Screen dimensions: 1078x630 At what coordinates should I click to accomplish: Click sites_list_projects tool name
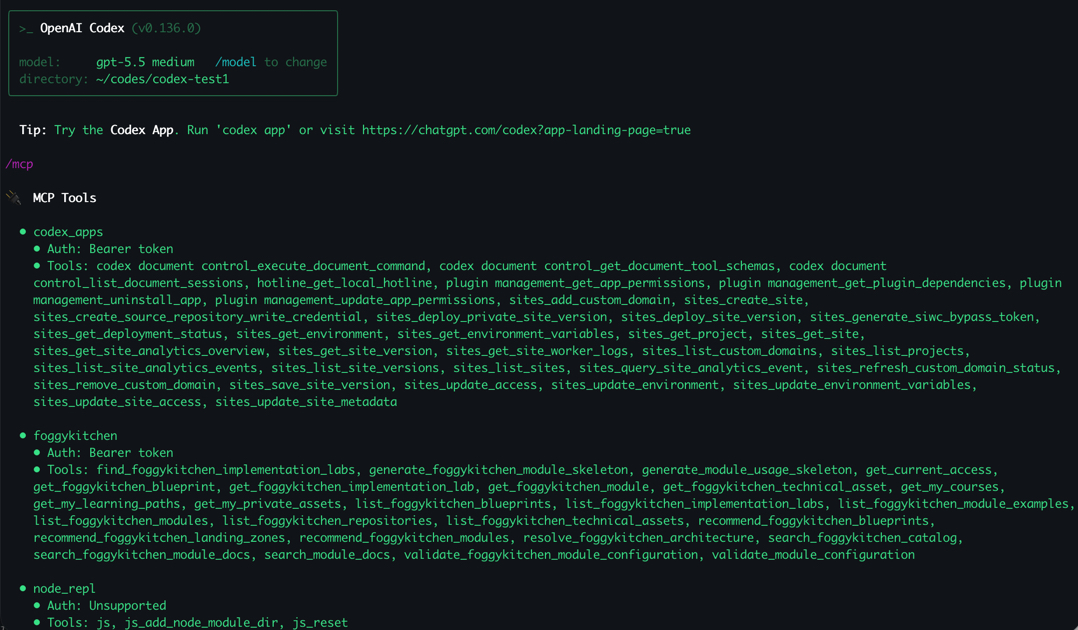coord(897,351)
